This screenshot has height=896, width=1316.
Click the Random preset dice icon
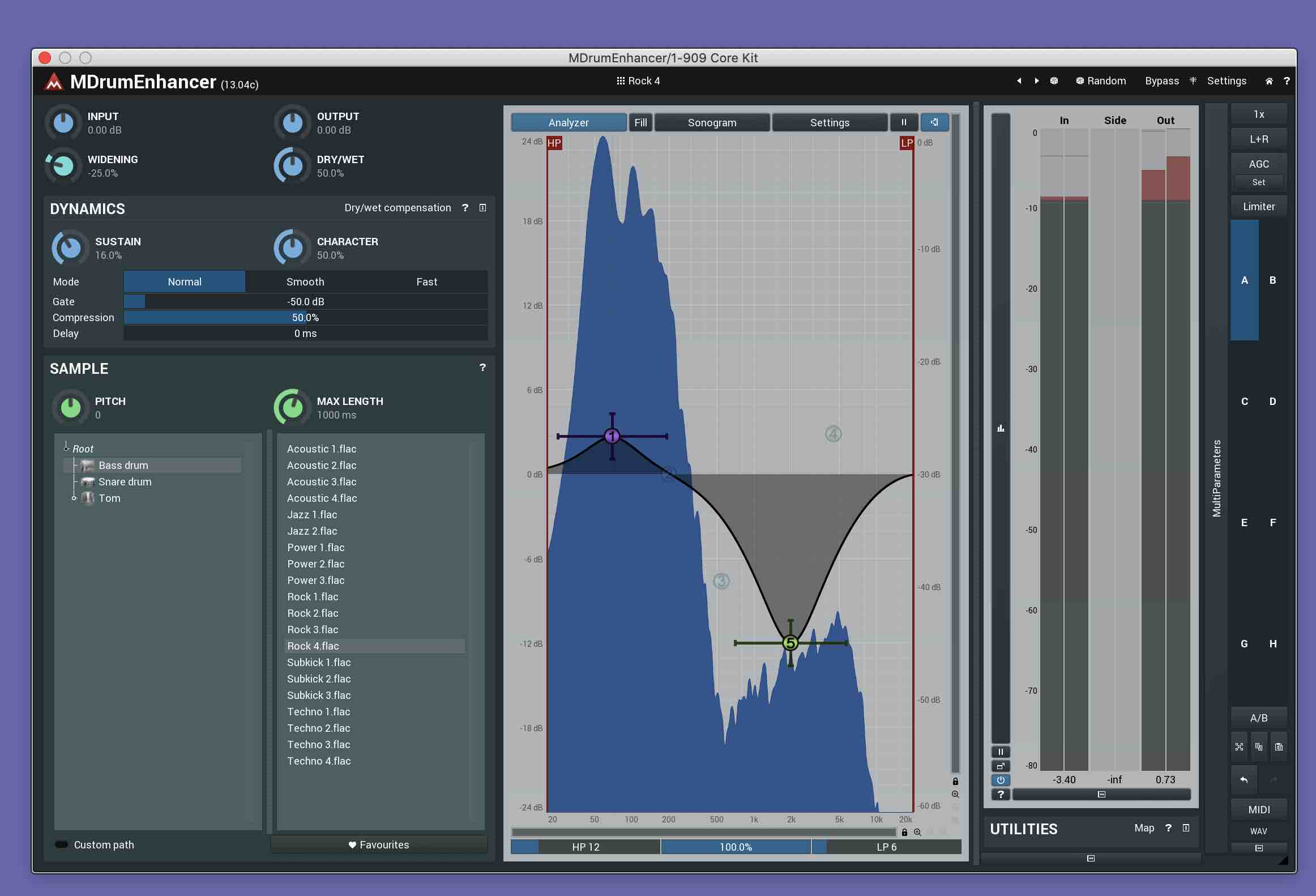coord(1054,81)
